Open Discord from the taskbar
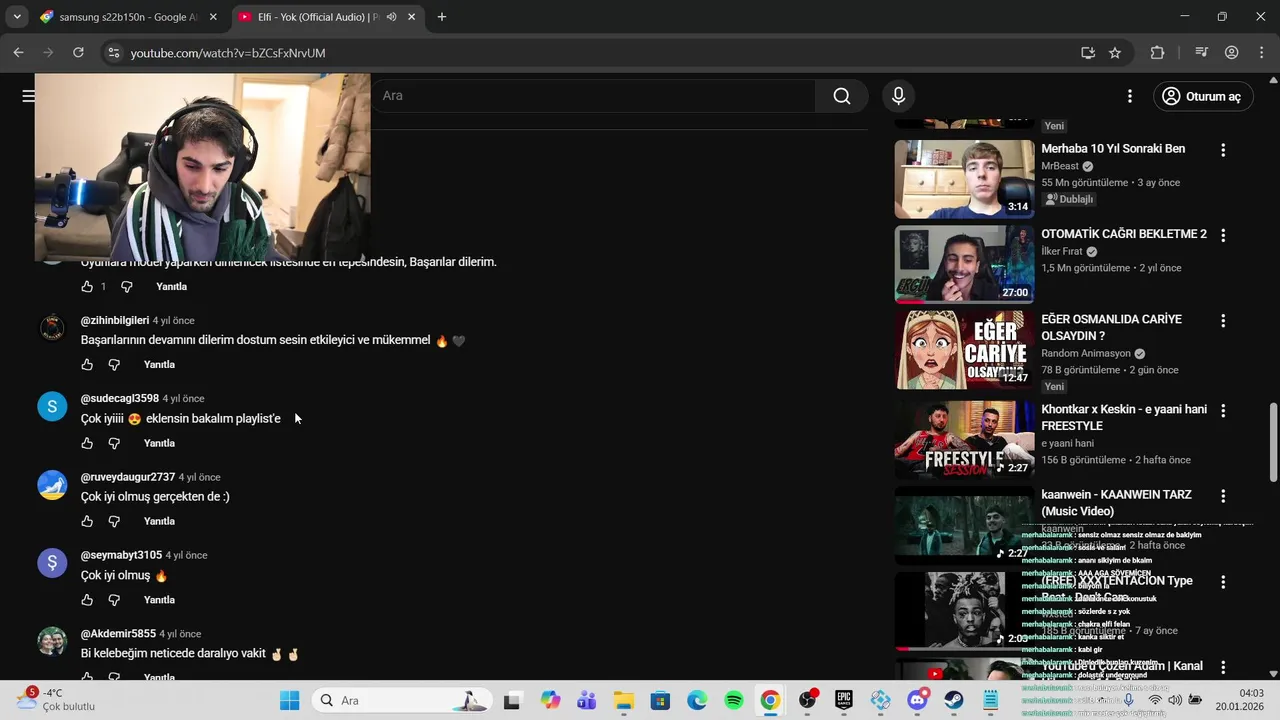1280x720 pixels. 917,700
